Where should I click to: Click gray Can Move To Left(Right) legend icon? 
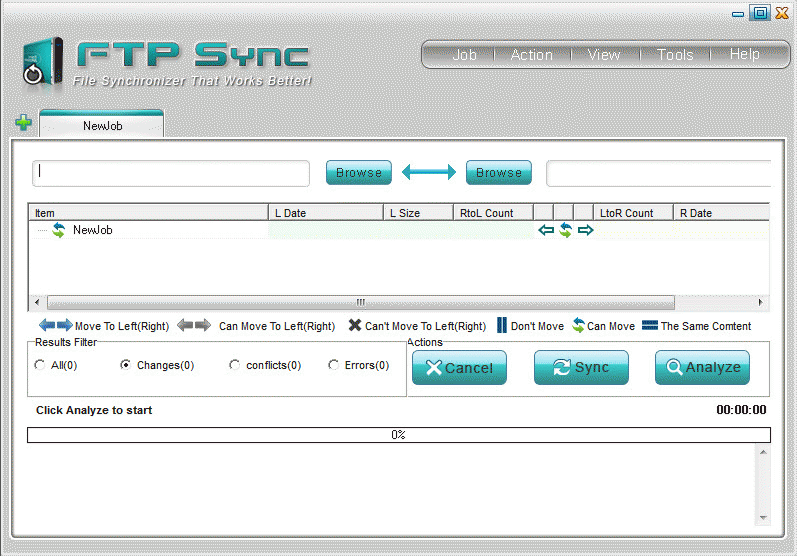pyautogui.click(x=194, y=325)
